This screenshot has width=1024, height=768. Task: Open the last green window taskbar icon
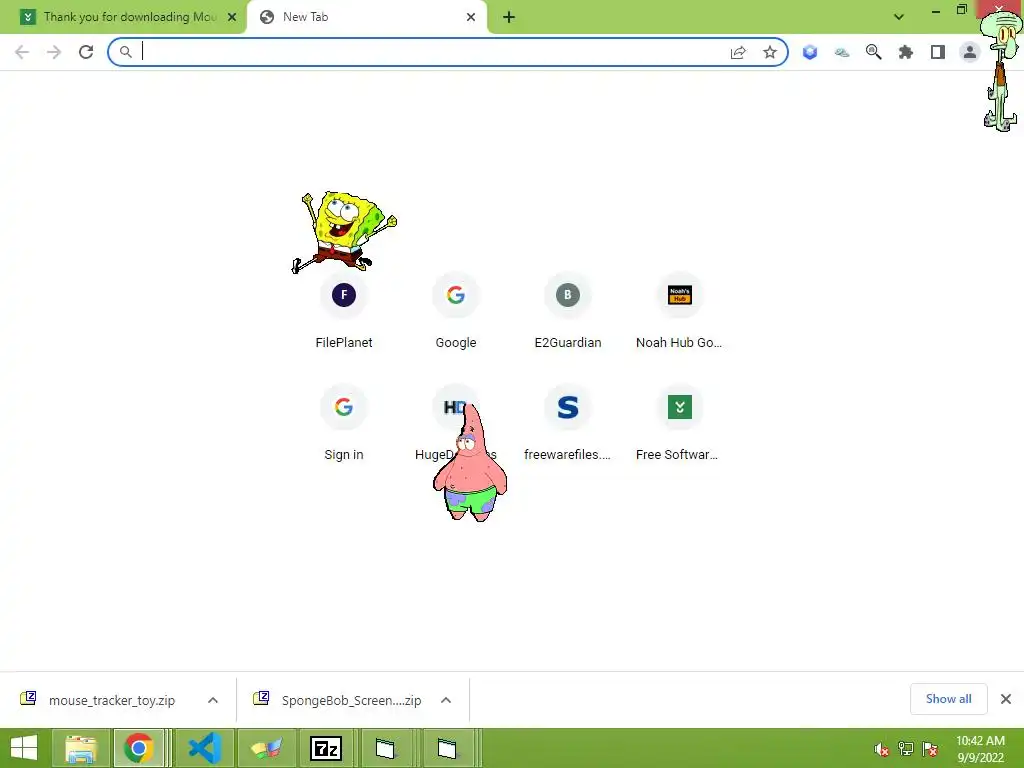pyautogui.click(x=447, y=748)
